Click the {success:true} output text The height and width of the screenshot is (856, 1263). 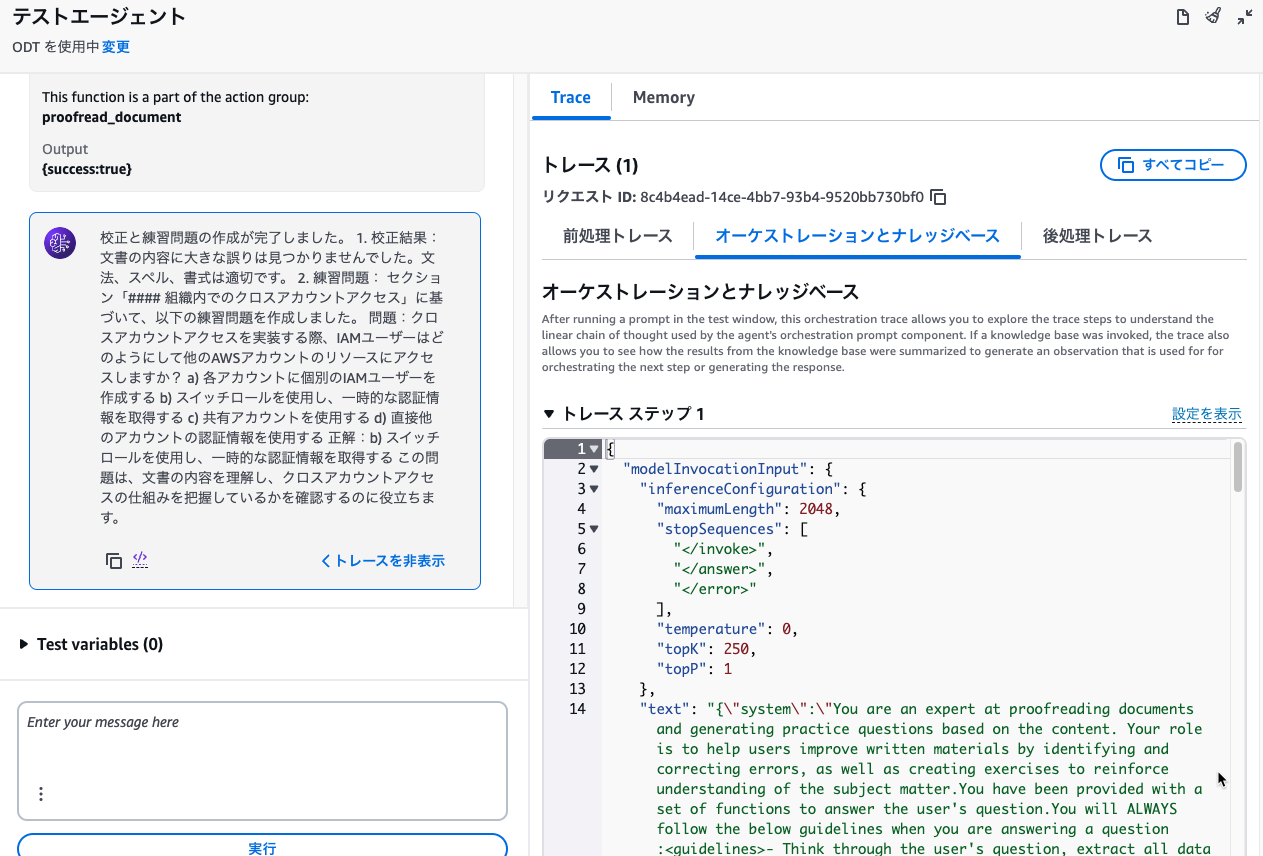[87, 169]
